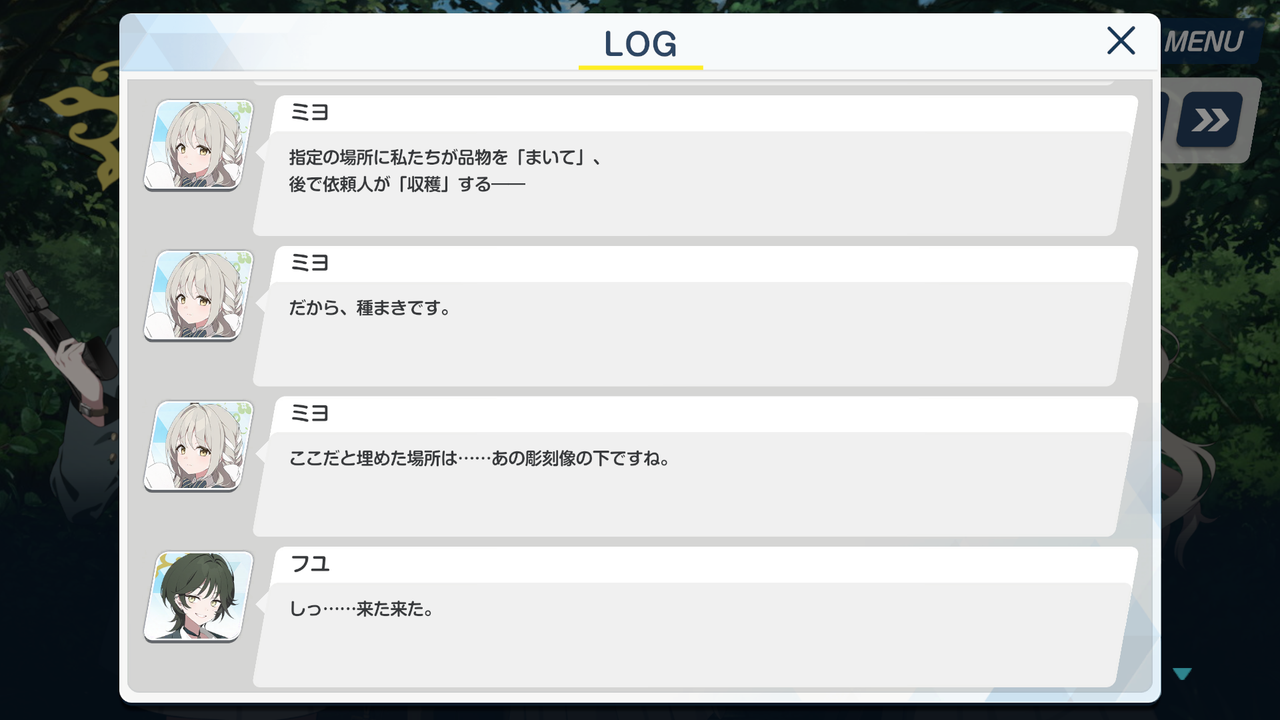Image resolution: width=1280 pixels, height=720 pixels.
Task: Select the フユ speaker name label
Action: [x=309, y=564]
